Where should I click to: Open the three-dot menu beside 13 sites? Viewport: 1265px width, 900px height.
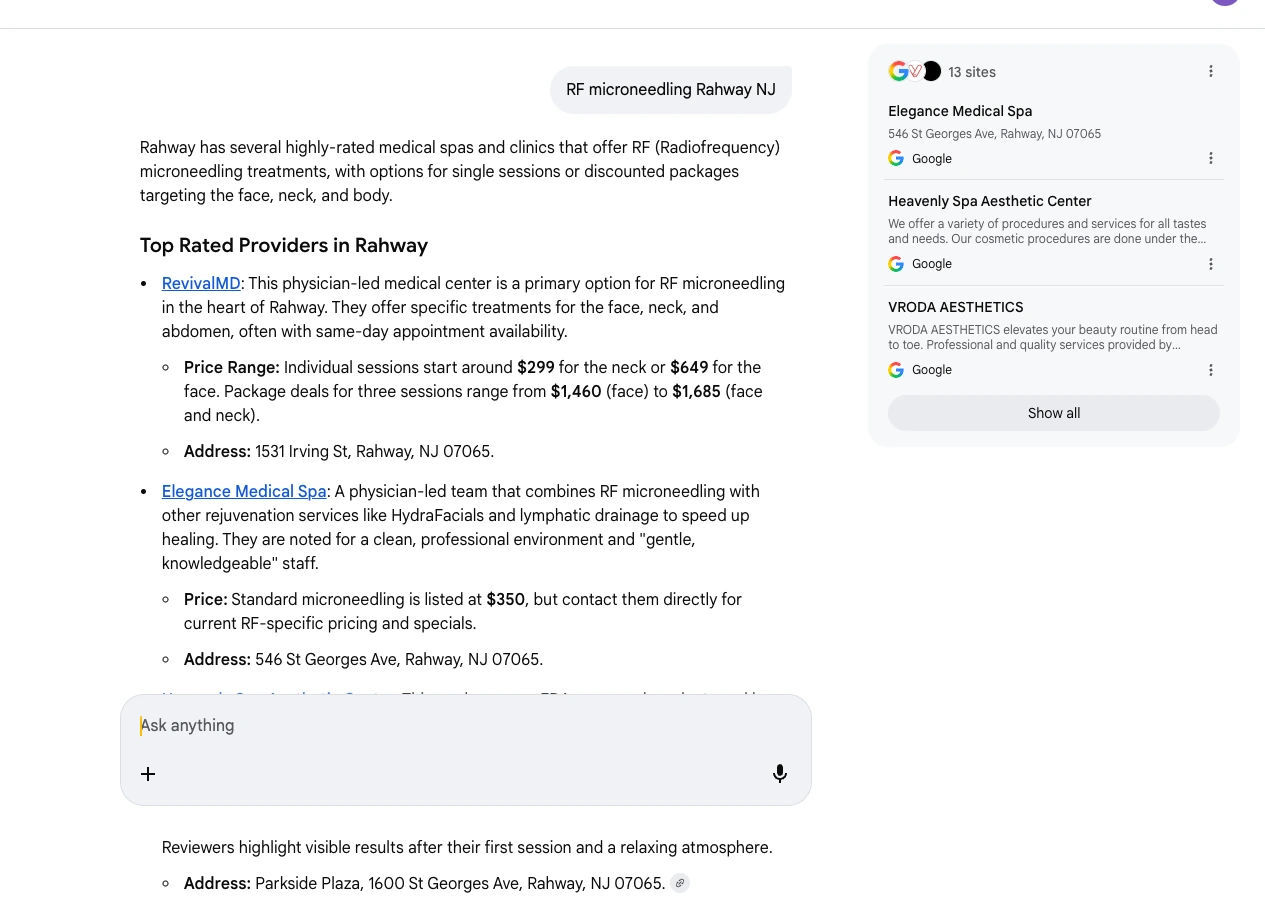click(1210, 71)
